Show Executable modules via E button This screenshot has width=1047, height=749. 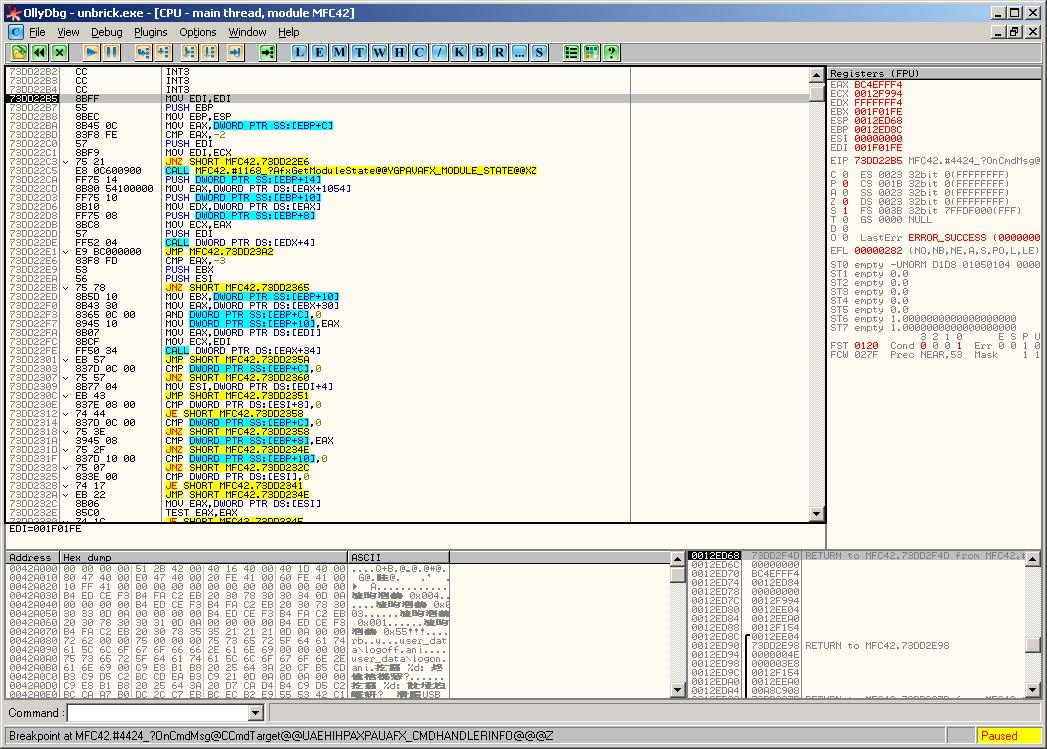coord(319,53)
